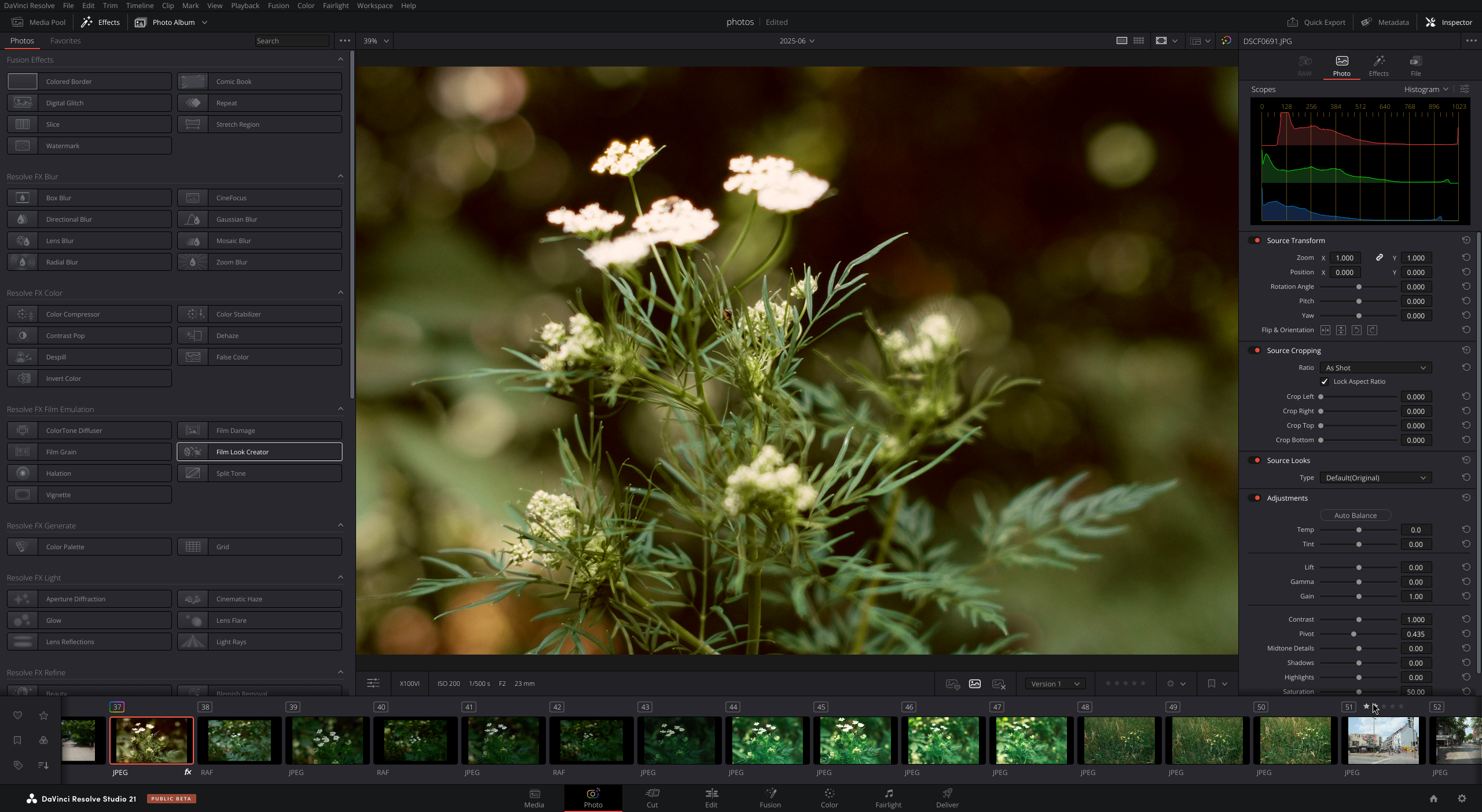Open the Media Pool panel
The width and height of the screenshot is (1482, 812).
39,22
